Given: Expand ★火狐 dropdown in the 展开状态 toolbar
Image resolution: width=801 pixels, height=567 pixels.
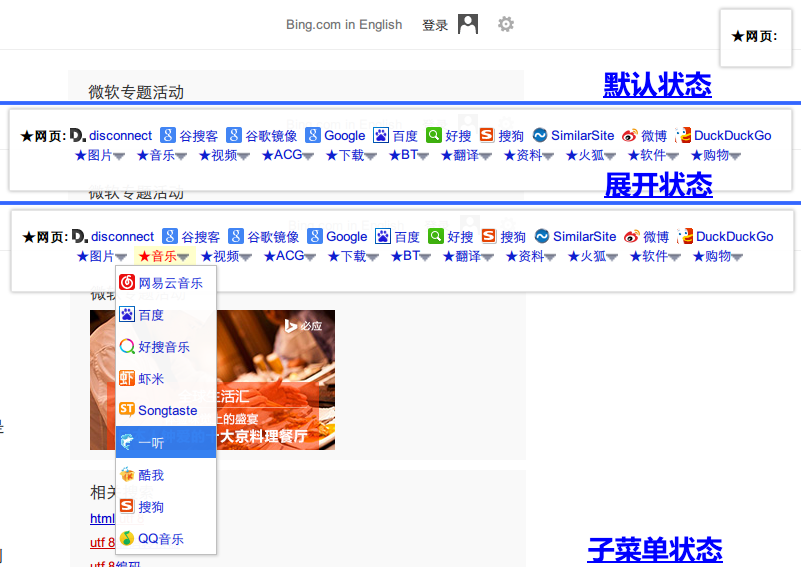Looking at the screenshot, I should pyautogui.click(x=591, y=155).
